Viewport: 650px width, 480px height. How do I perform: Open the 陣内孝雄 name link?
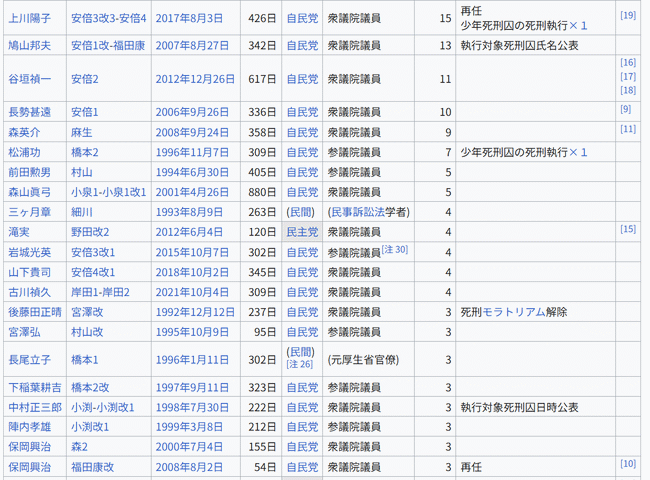(29, 427)
